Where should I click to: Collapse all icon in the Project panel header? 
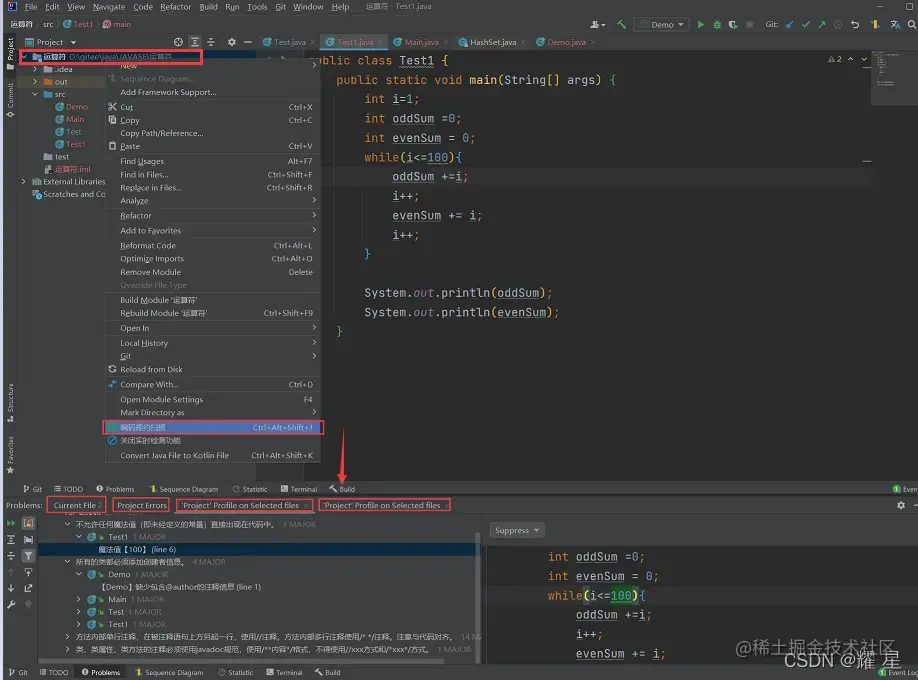coord(211,42)
